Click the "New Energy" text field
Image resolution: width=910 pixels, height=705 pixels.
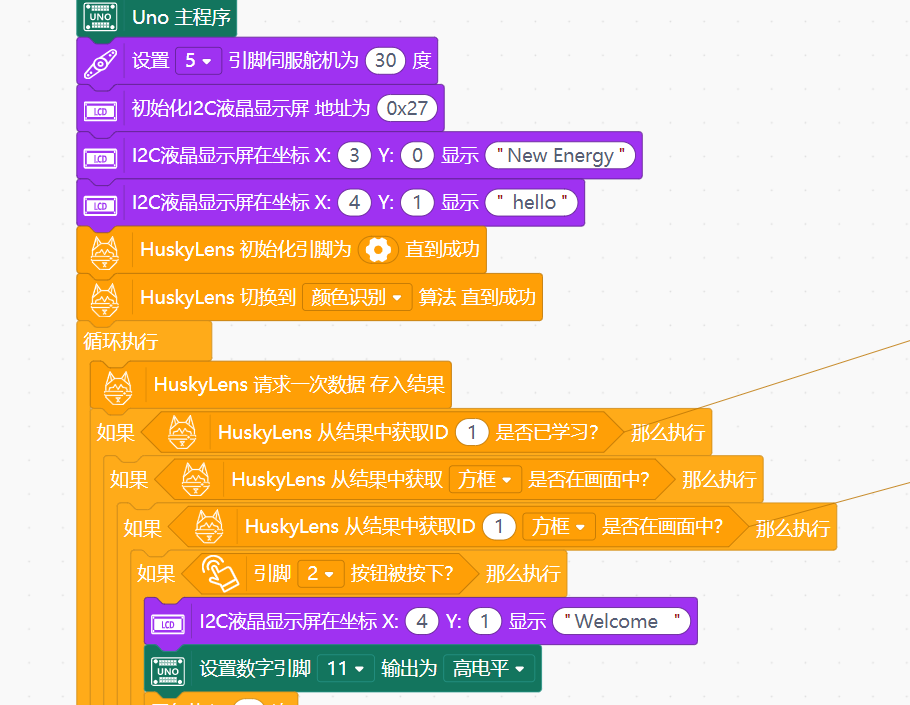coord(560,156)
